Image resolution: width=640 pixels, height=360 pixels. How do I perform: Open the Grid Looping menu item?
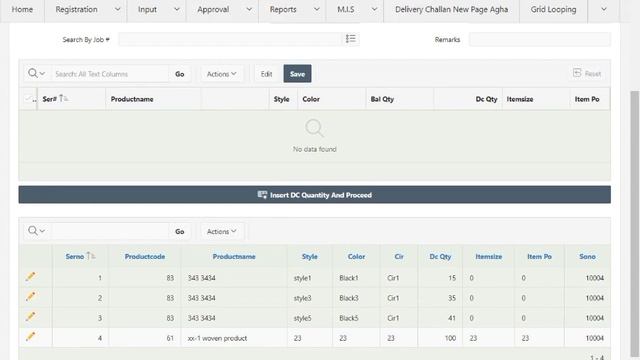point(553,9)
